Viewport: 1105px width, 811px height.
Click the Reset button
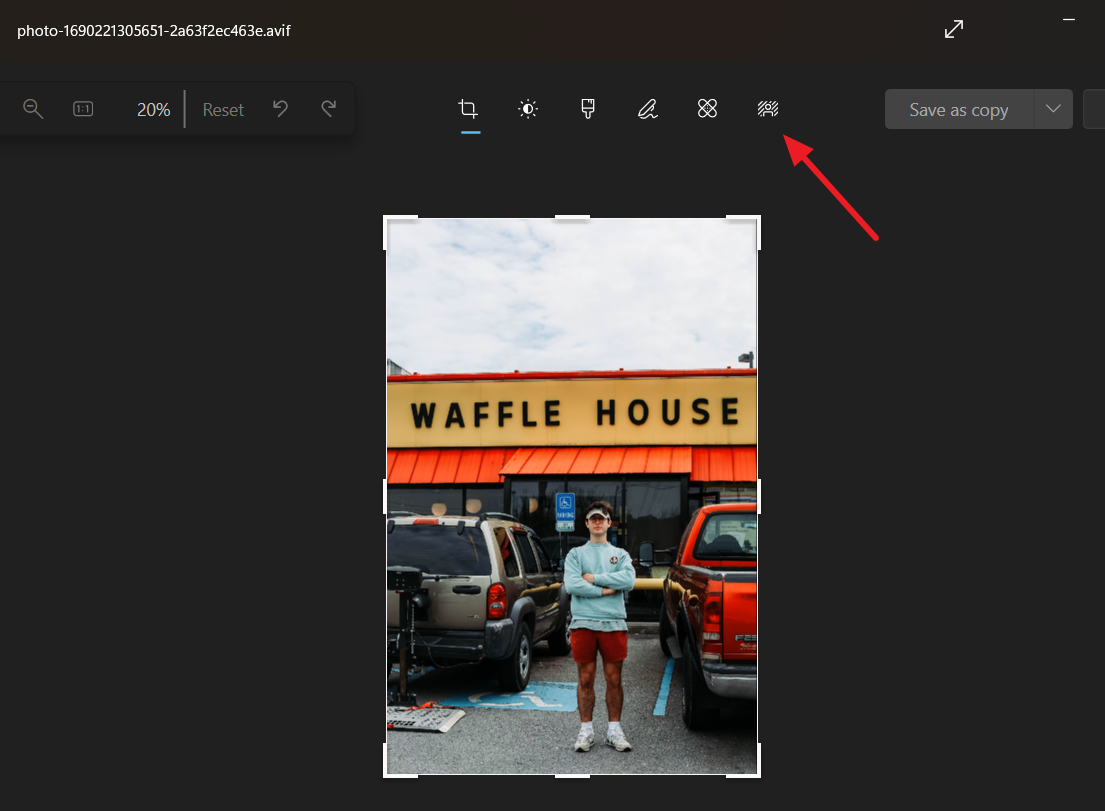(223, 110)
